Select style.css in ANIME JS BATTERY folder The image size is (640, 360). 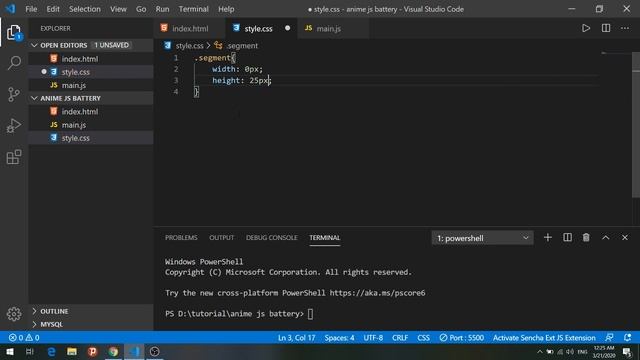pyautogui.click(x=91, y=138)
